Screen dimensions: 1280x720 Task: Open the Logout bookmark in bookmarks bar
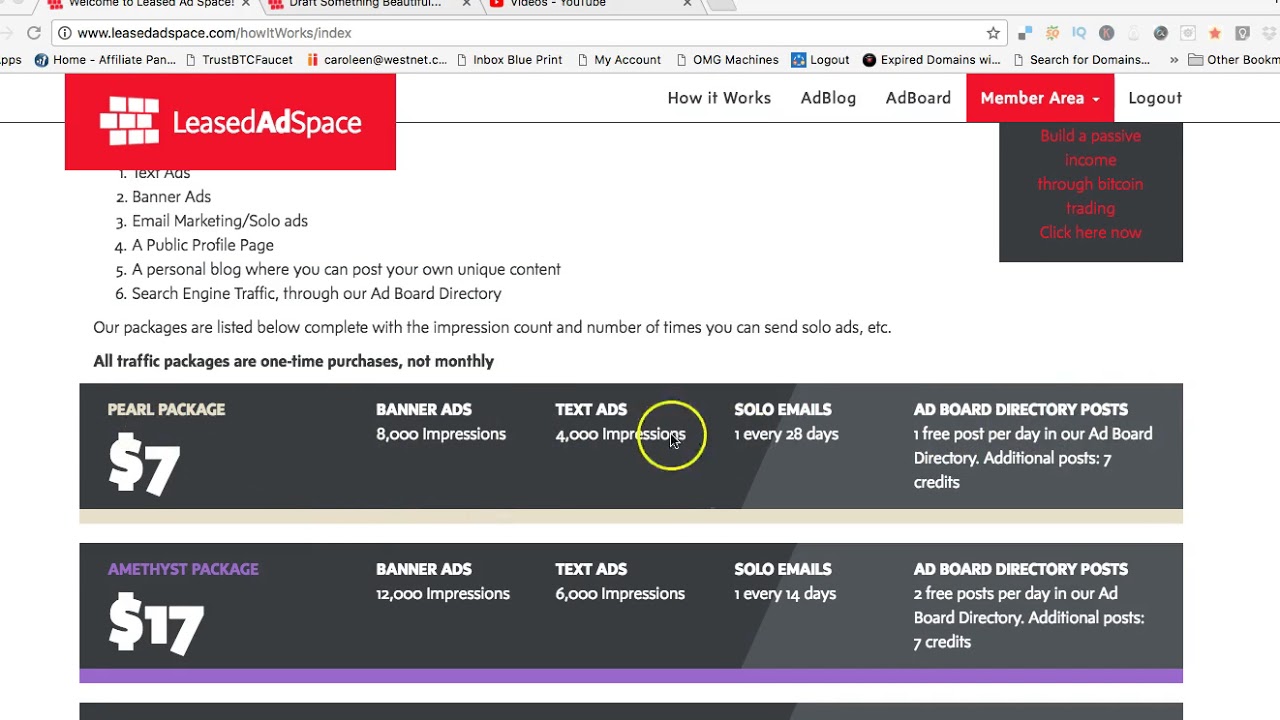[820, 60]
